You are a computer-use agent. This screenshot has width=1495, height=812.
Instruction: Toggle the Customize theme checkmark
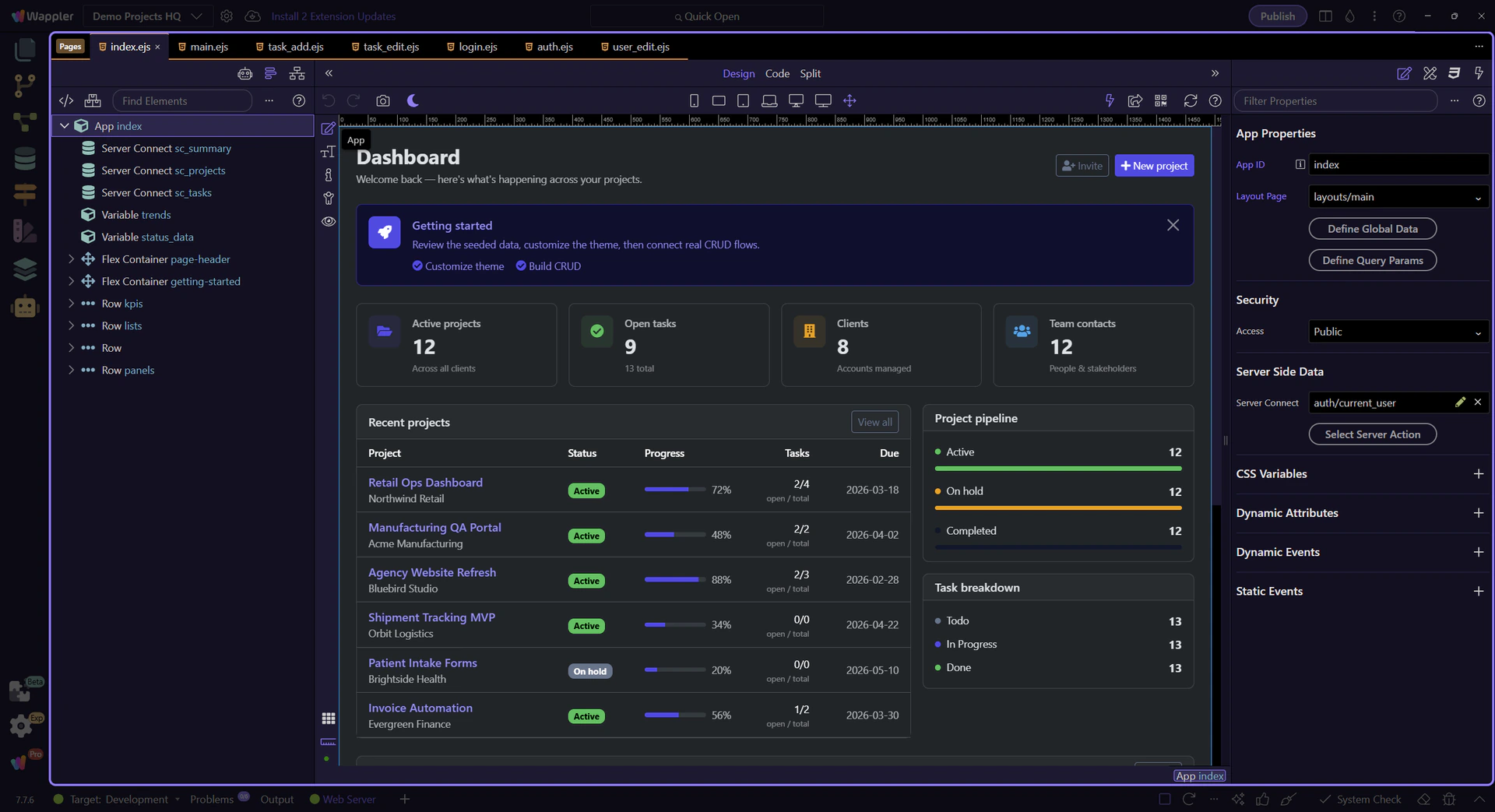[417, 266]
